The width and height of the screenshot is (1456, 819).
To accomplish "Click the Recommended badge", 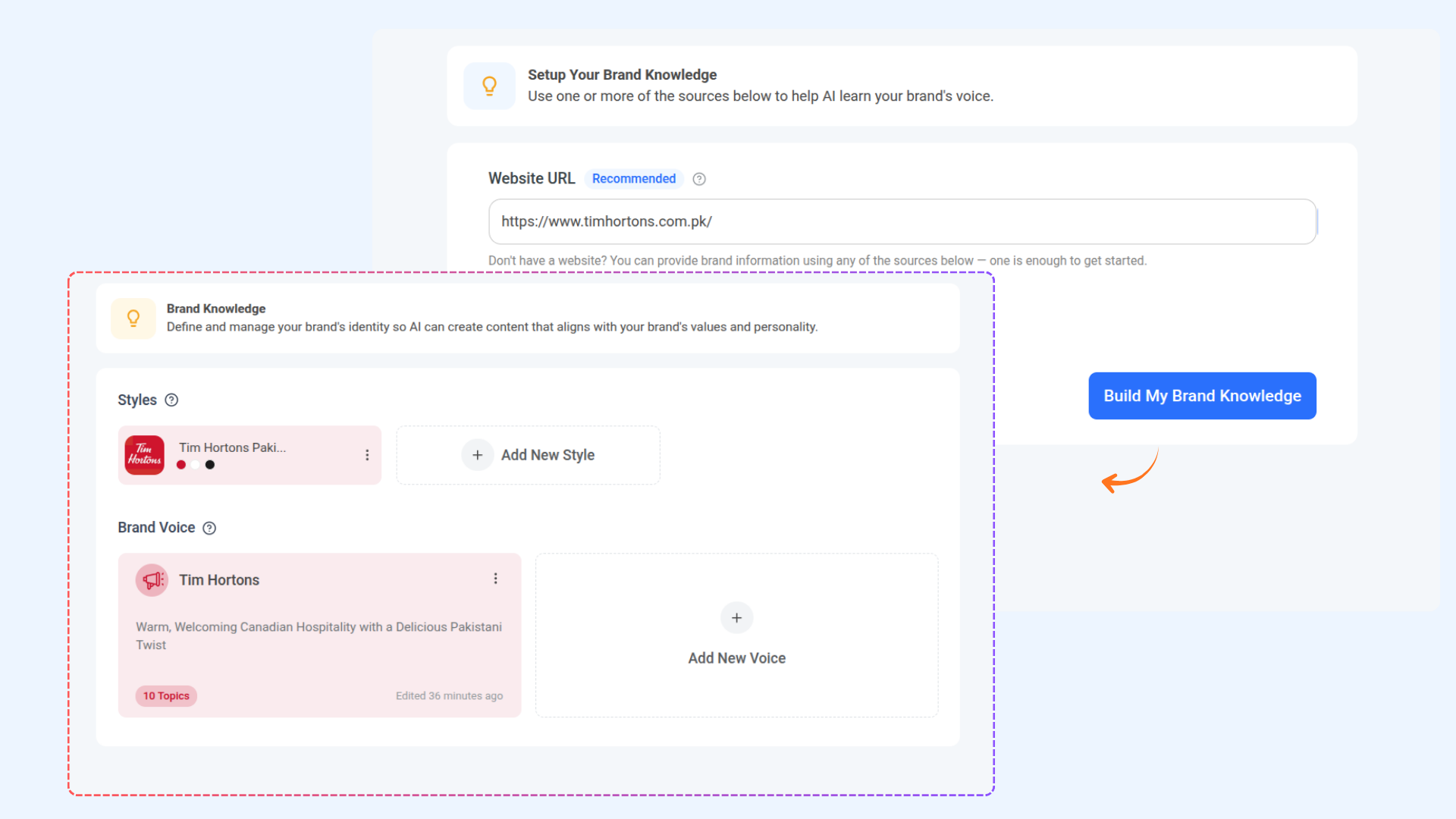I will (633, 179).
